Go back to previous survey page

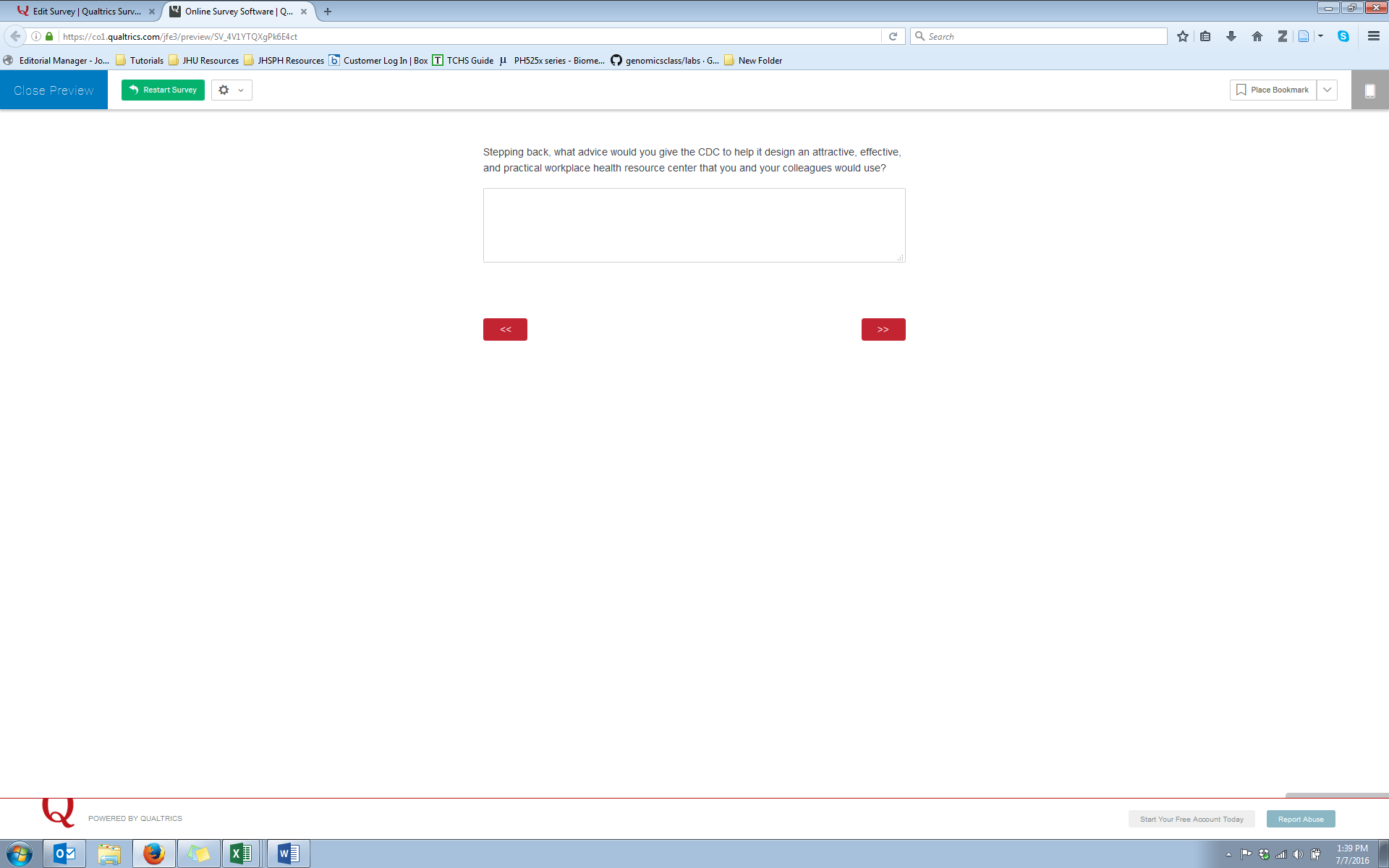(505, 329)
